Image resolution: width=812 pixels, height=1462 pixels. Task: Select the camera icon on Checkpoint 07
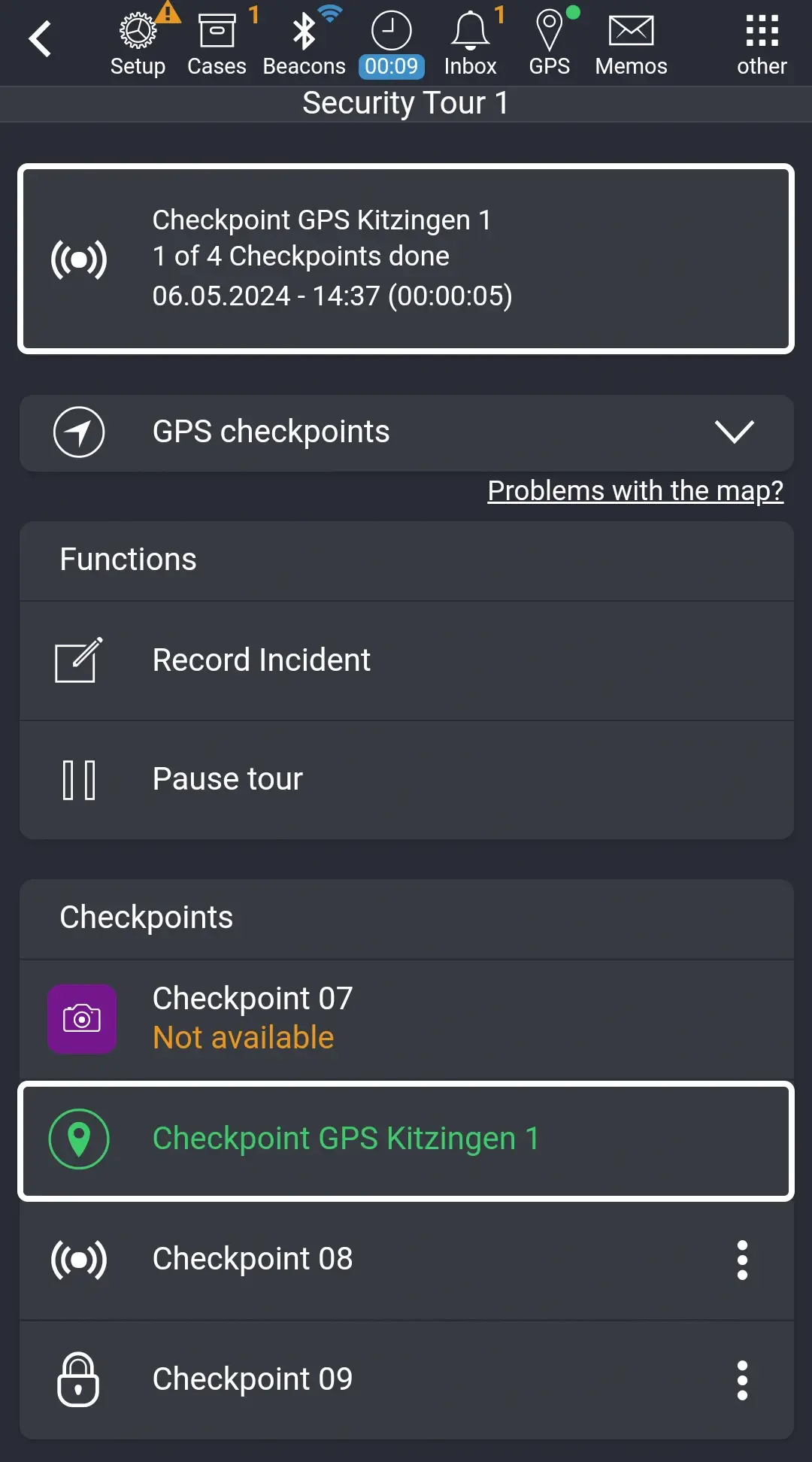(x=81, y=1018)
